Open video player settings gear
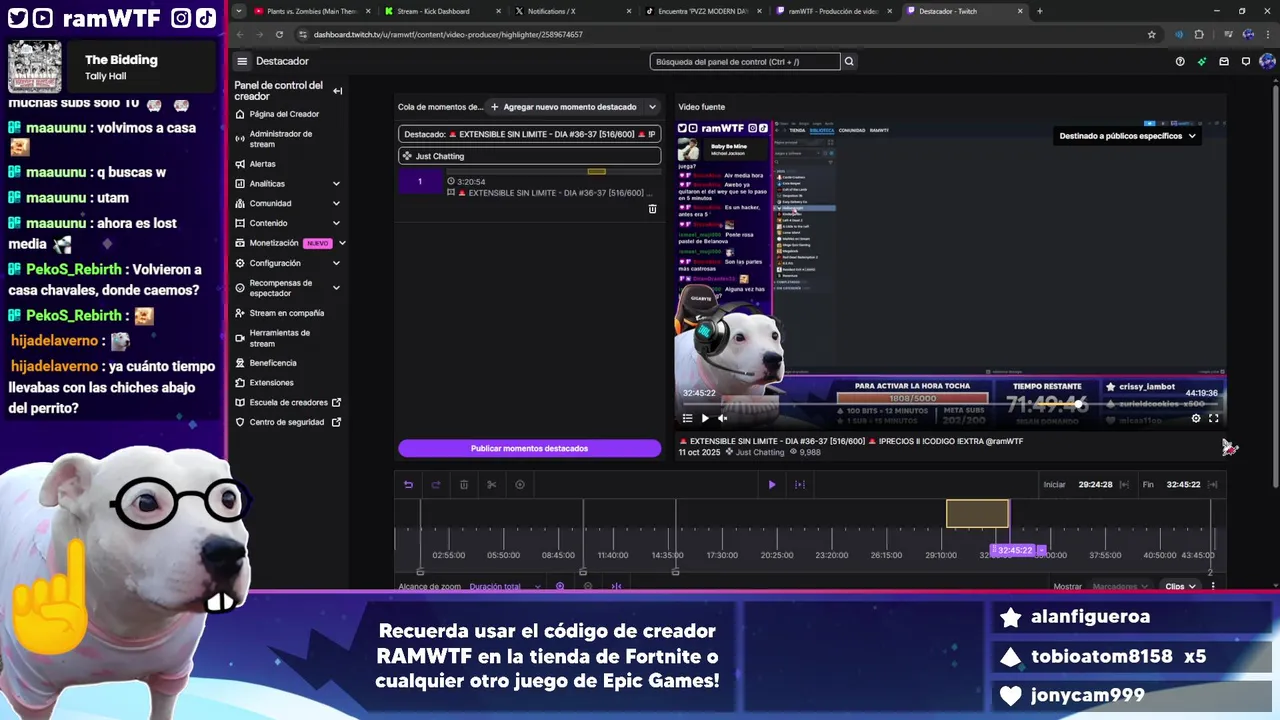 pos(1196,419)
